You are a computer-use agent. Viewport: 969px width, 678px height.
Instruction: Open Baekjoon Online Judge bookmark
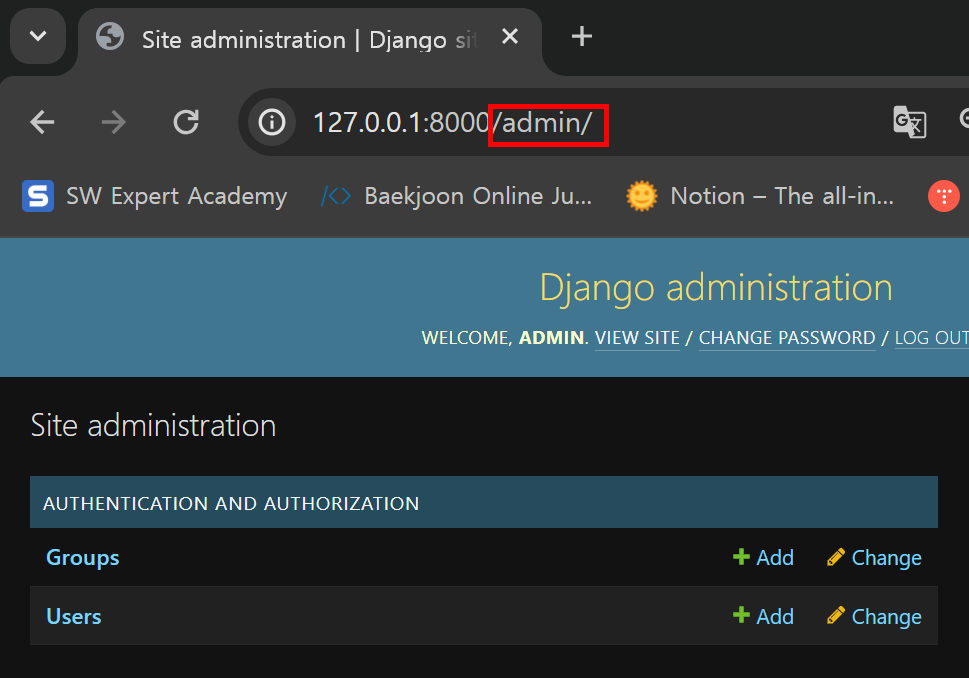point(457,196)
